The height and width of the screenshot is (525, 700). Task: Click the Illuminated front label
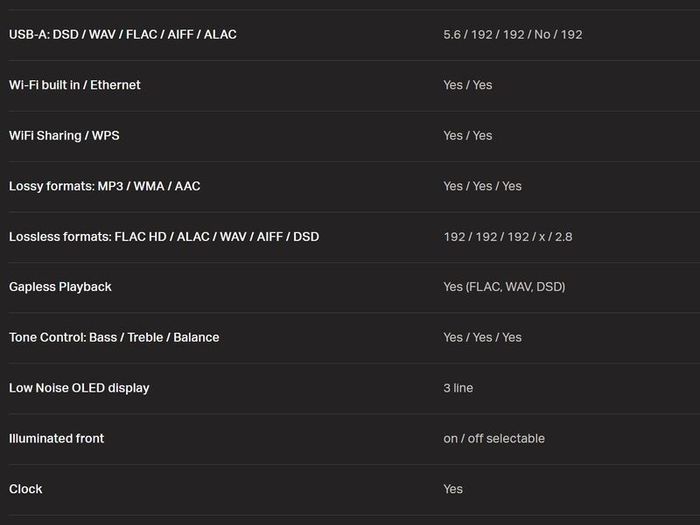pos(56,438)
